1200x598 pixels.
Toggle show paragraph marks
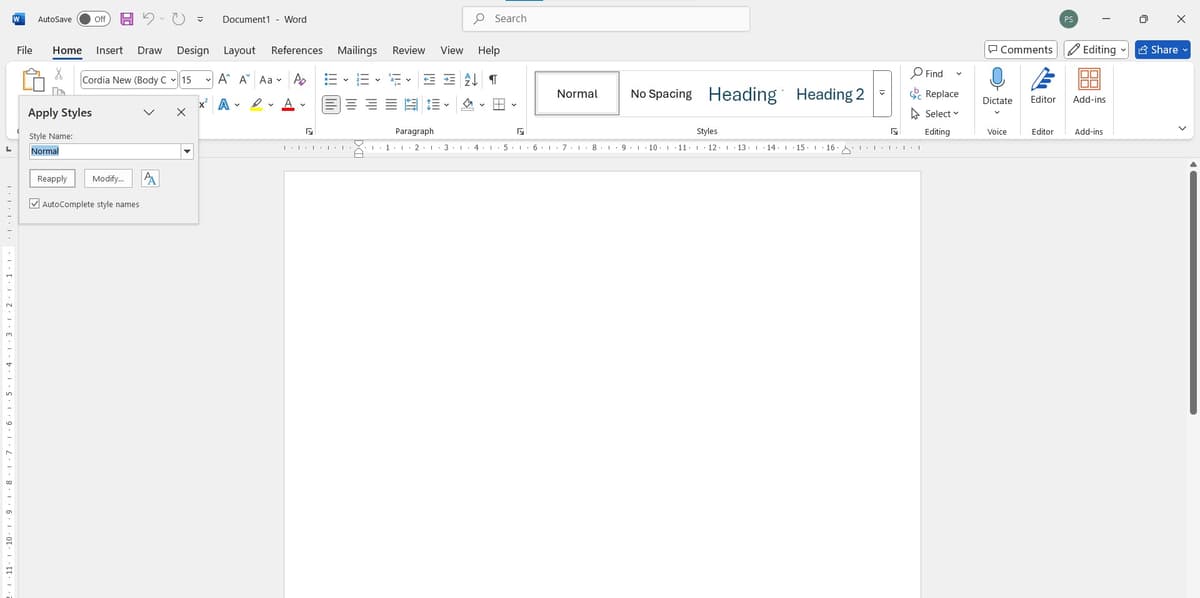point(493,79)
